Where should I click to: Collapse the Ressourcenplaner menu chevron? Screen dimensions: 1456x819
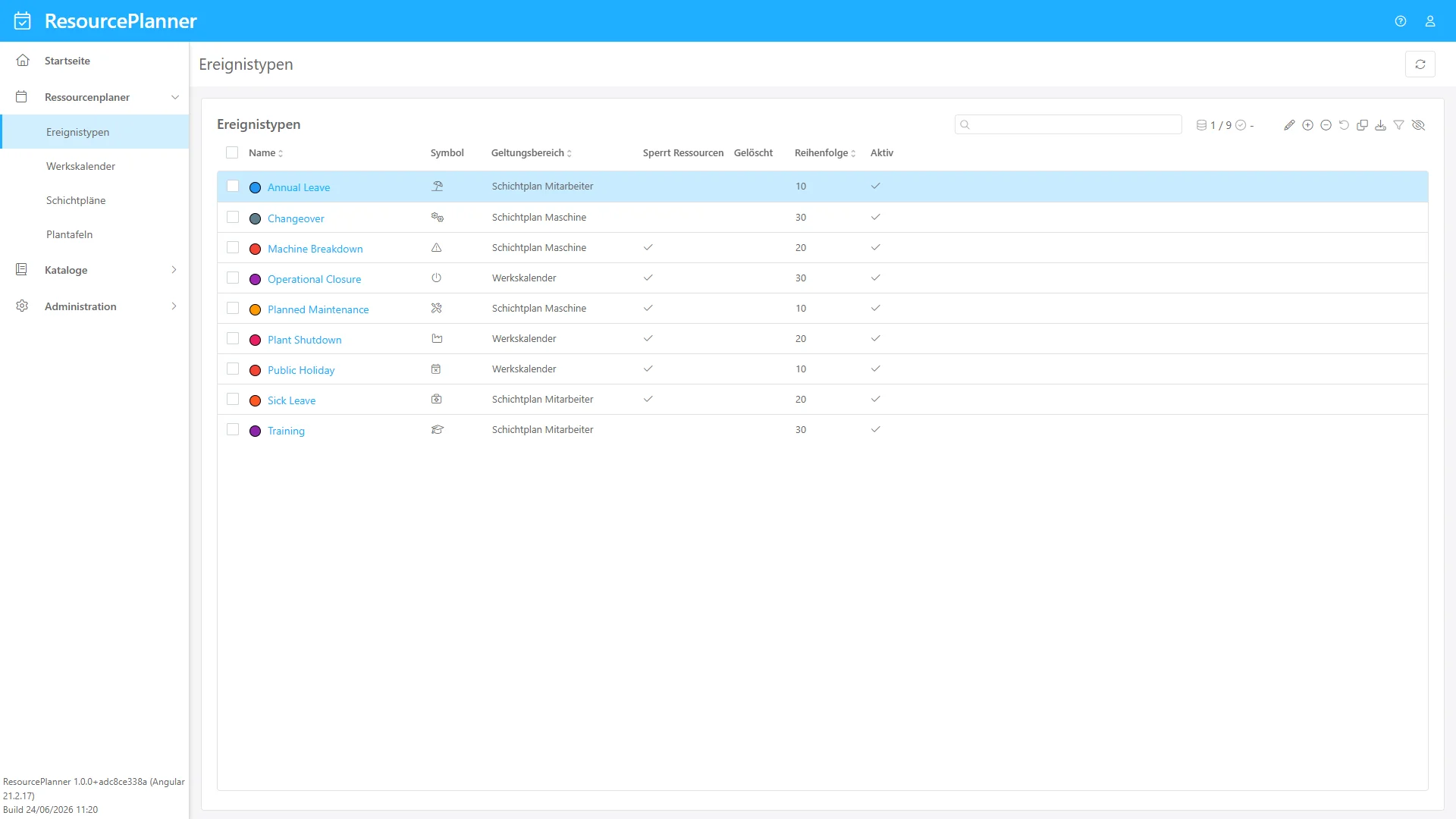(x=175, y=97)
